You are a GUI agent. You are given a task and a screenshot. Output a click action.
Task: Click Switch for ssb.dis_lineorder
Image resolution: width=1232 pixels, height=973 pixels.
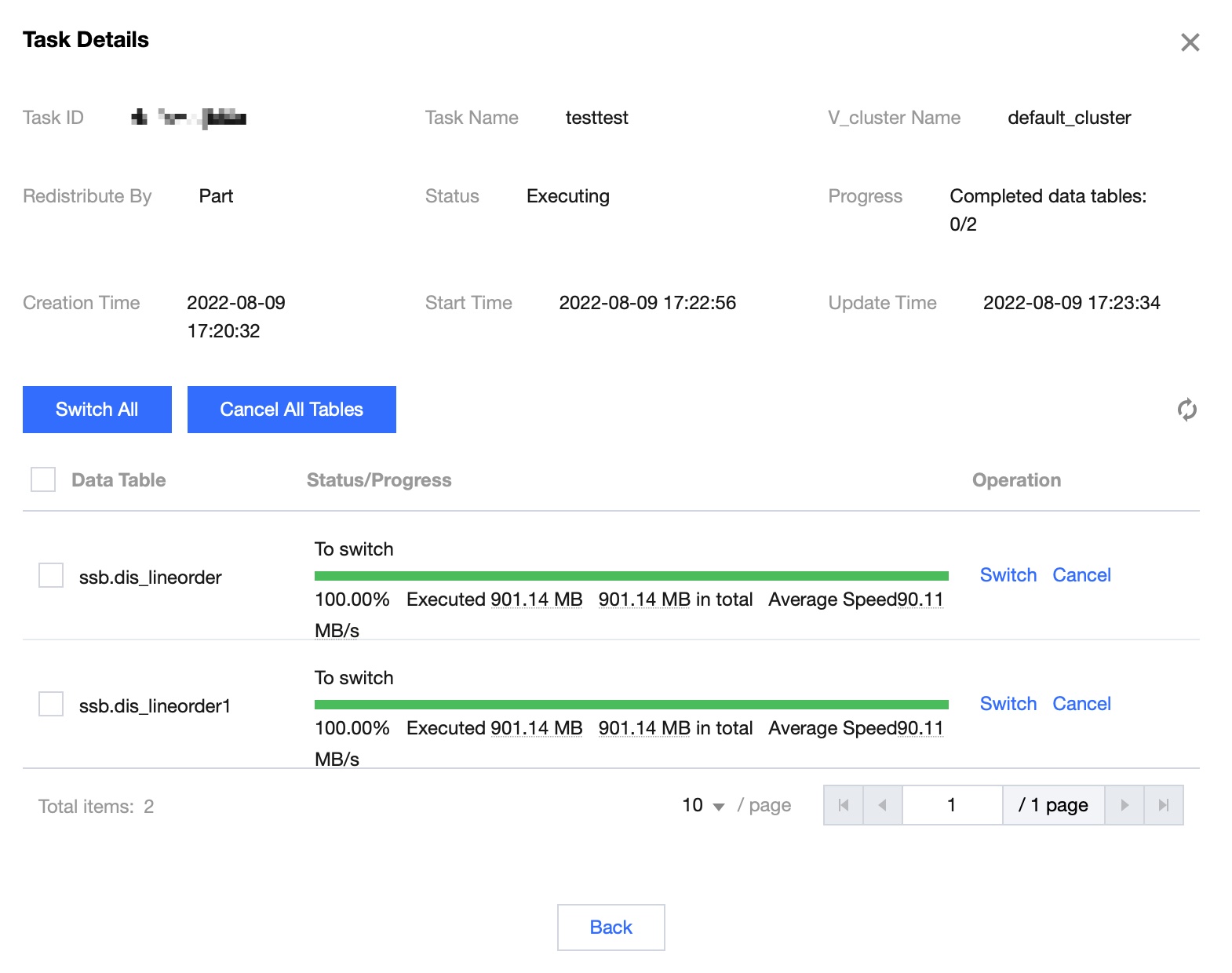(1008, 575)
